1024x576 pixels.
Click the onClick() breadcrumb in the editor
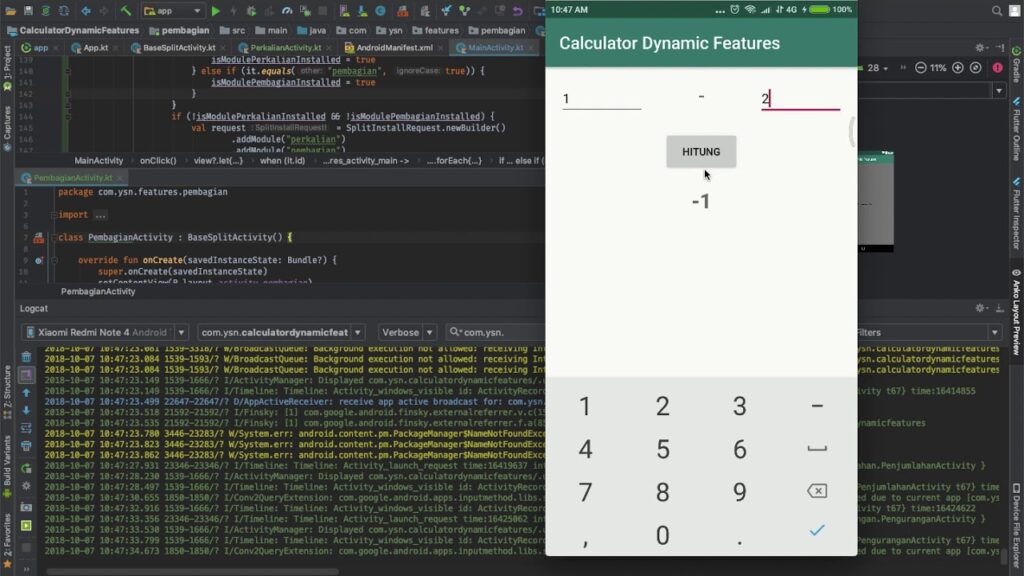[157, 161]
